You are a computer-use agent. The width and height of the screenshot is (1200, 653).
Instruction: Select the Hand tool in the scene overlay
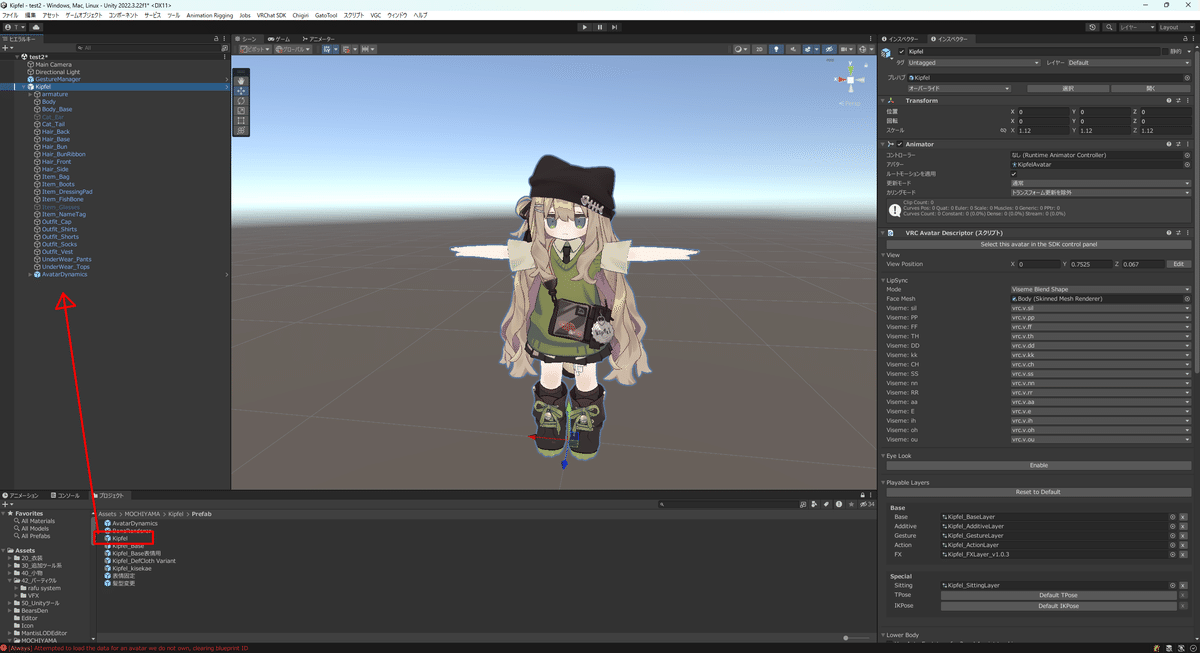(x=240, y=80)
